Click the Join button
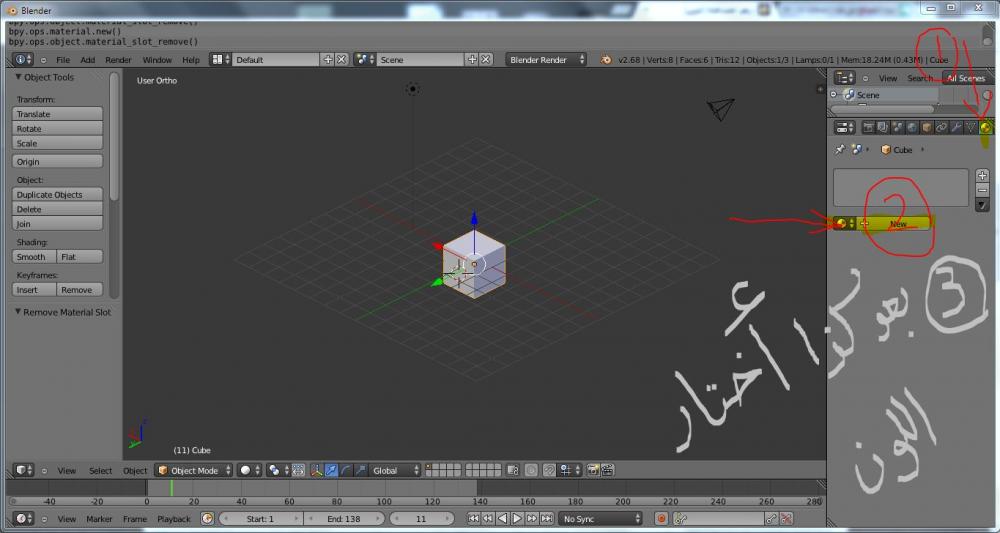 pyautogui.click(x=57, y=224)
